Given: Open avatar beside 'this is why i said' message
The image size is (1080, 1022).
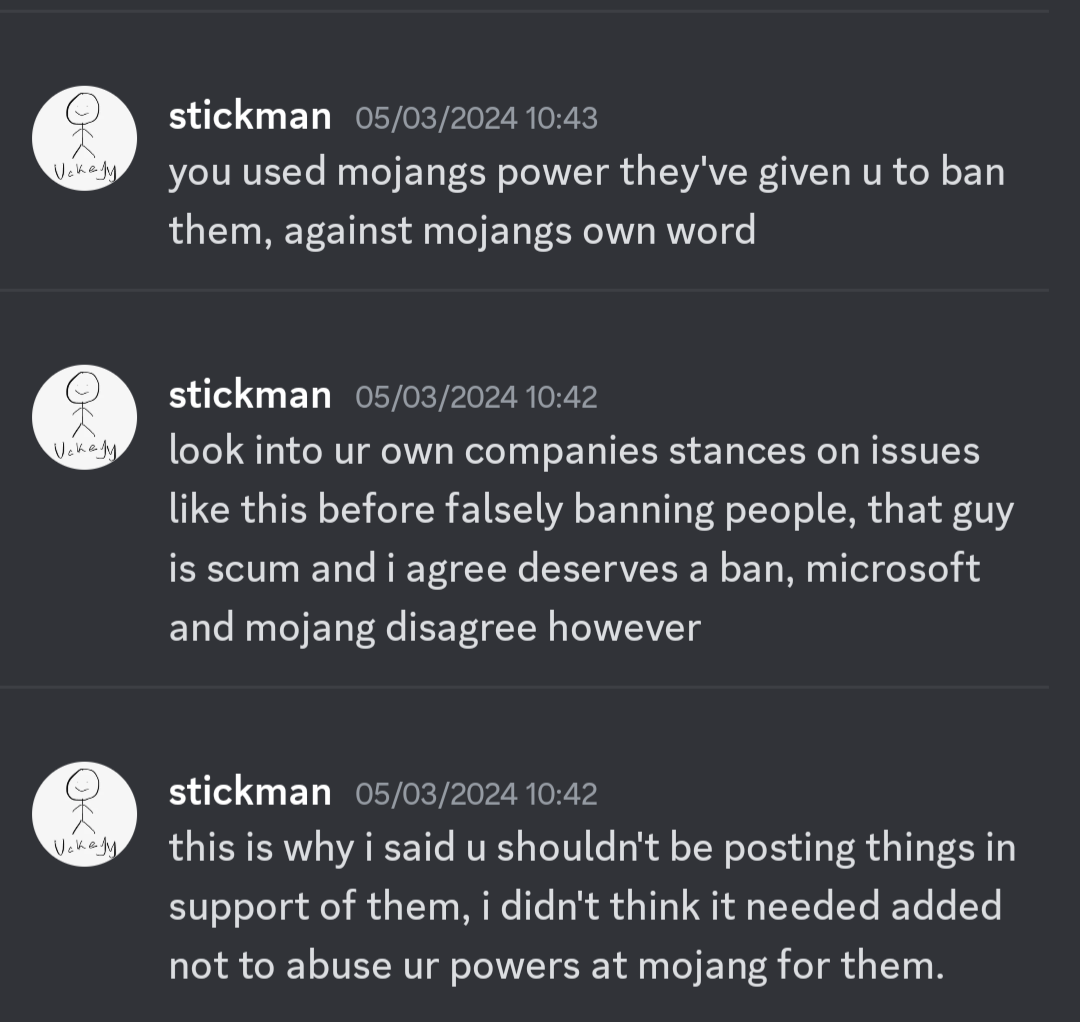Looking at the screenshot, I should coord(84,814).
